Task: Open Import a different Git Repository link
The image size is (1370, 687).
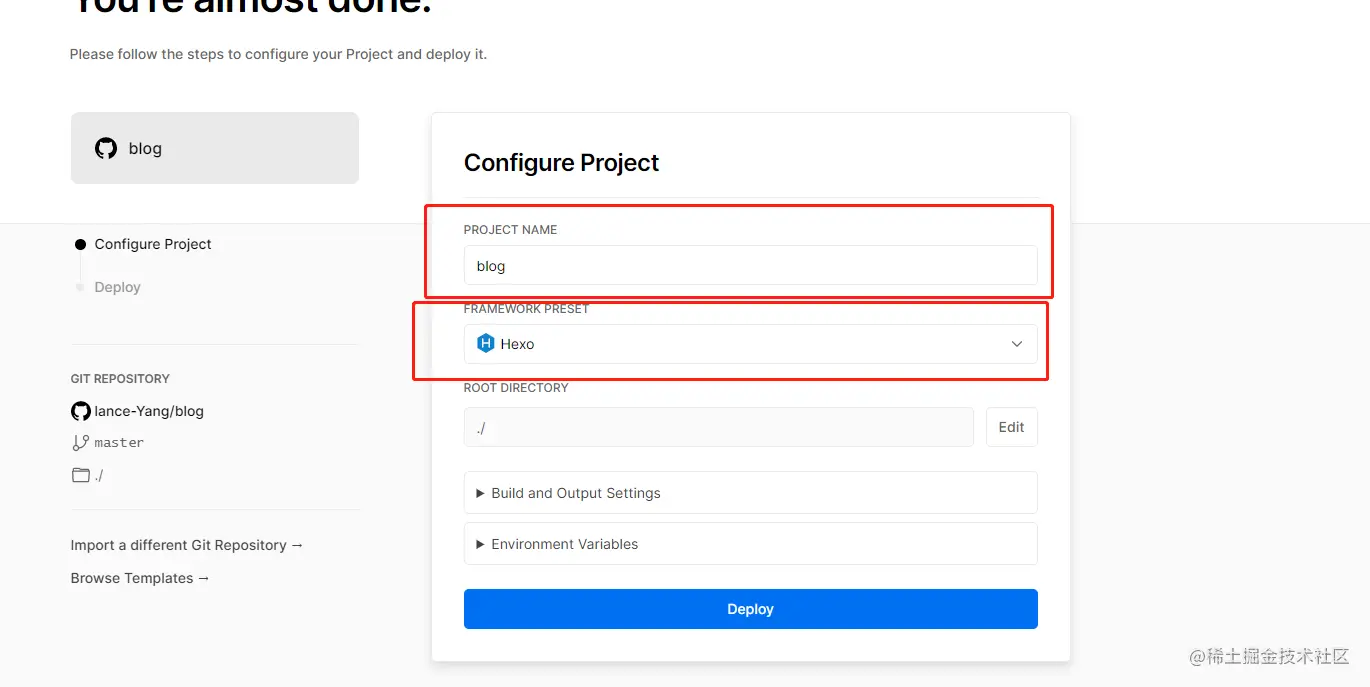Action: pyautogui.click(x=186, y=545)
